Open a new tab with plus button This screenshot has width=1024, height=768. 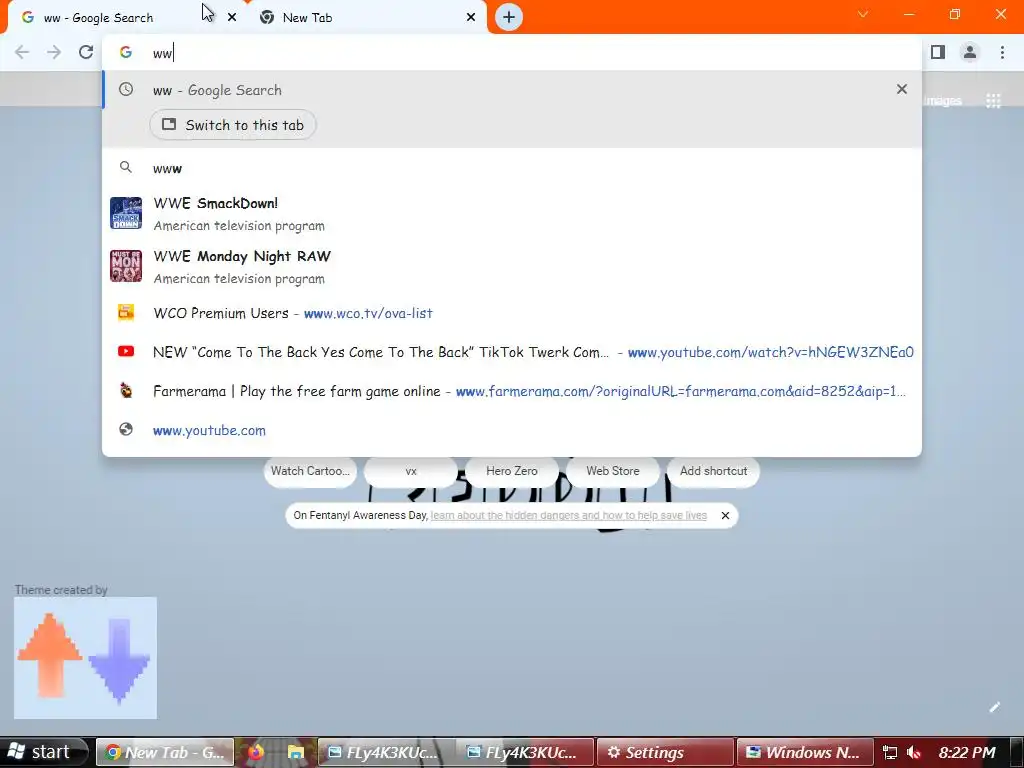(509, 18)
